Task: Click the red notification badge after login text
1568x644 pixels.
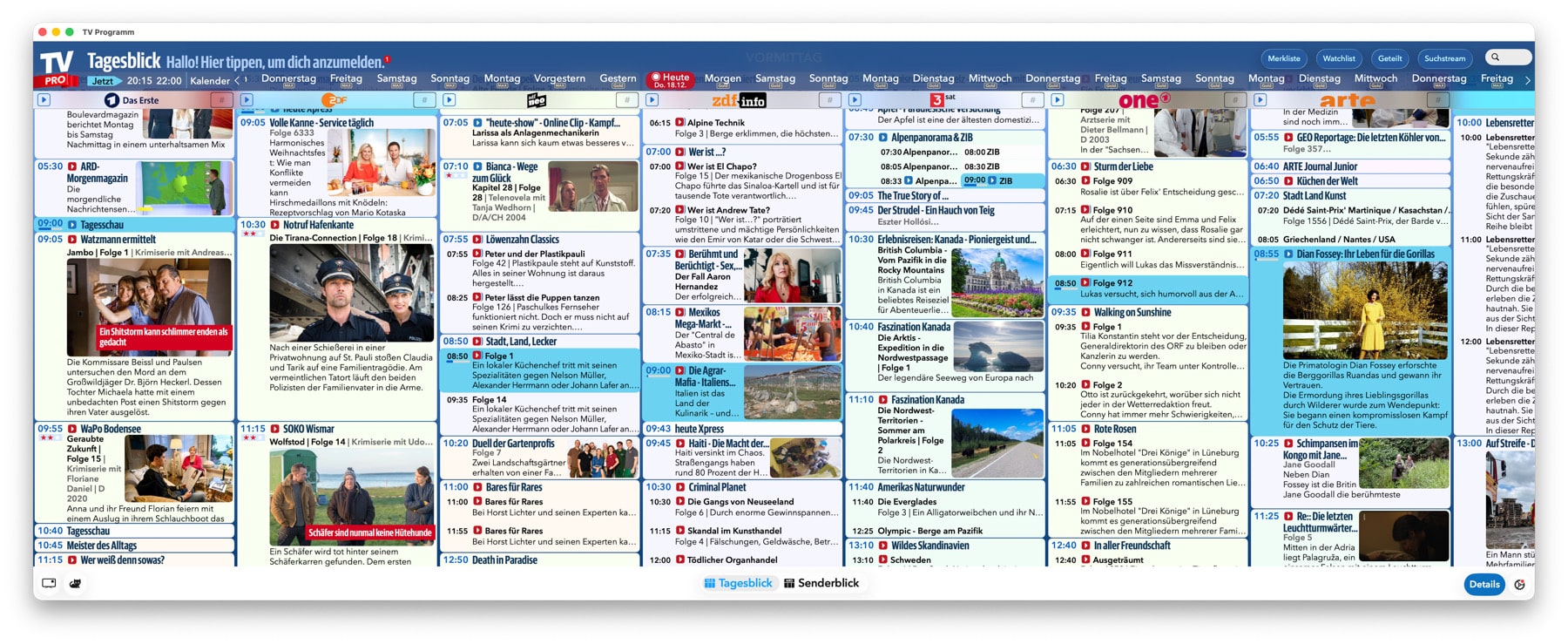Action: click(387, 60)
